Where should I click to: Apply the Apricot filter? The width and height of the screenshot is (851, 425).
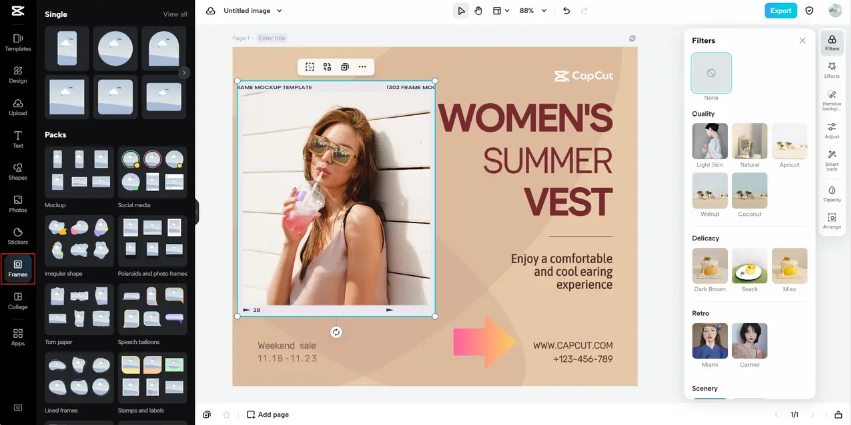789,141
